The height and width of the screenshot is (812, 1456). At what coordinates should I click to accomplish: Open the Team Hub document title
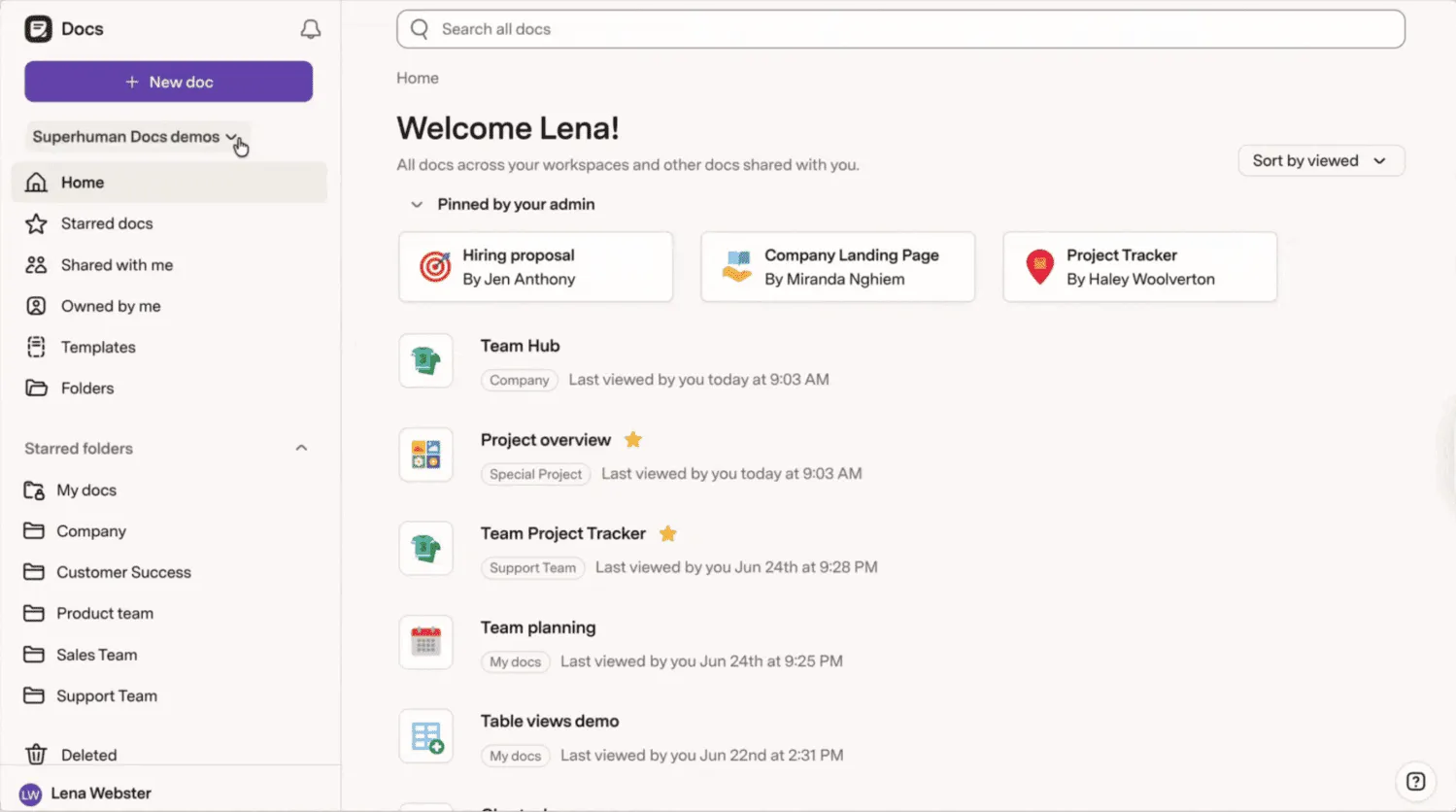click(x=520, y=346)
